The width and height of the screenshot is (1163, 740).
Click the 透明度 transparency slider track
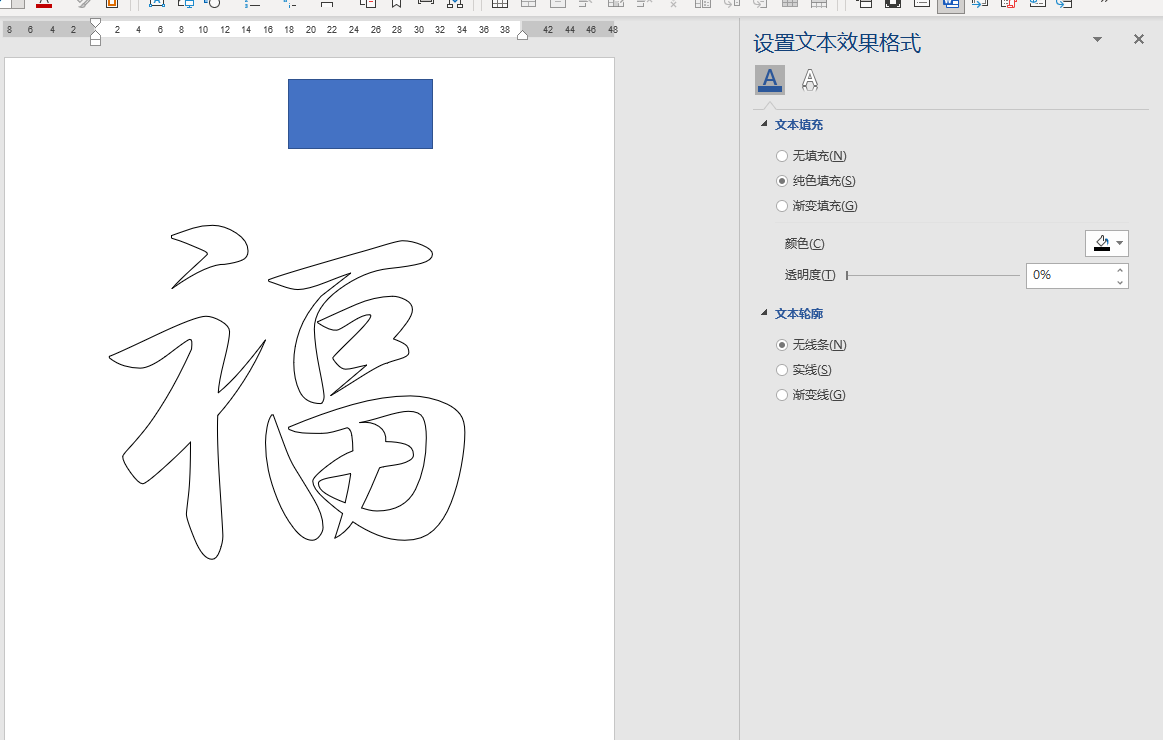click(x=933, y=275)
